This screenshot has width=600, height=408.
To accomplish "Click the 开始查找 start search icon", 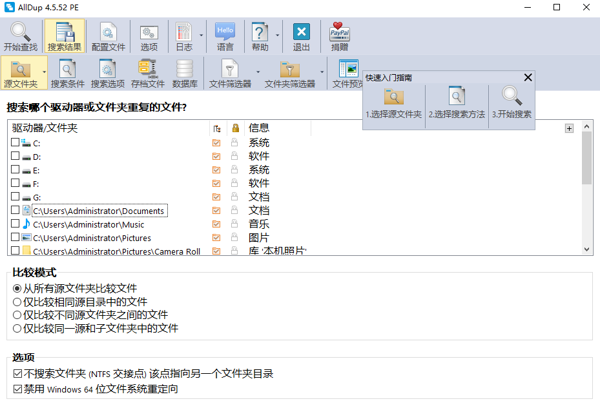I will pos(20,37).
